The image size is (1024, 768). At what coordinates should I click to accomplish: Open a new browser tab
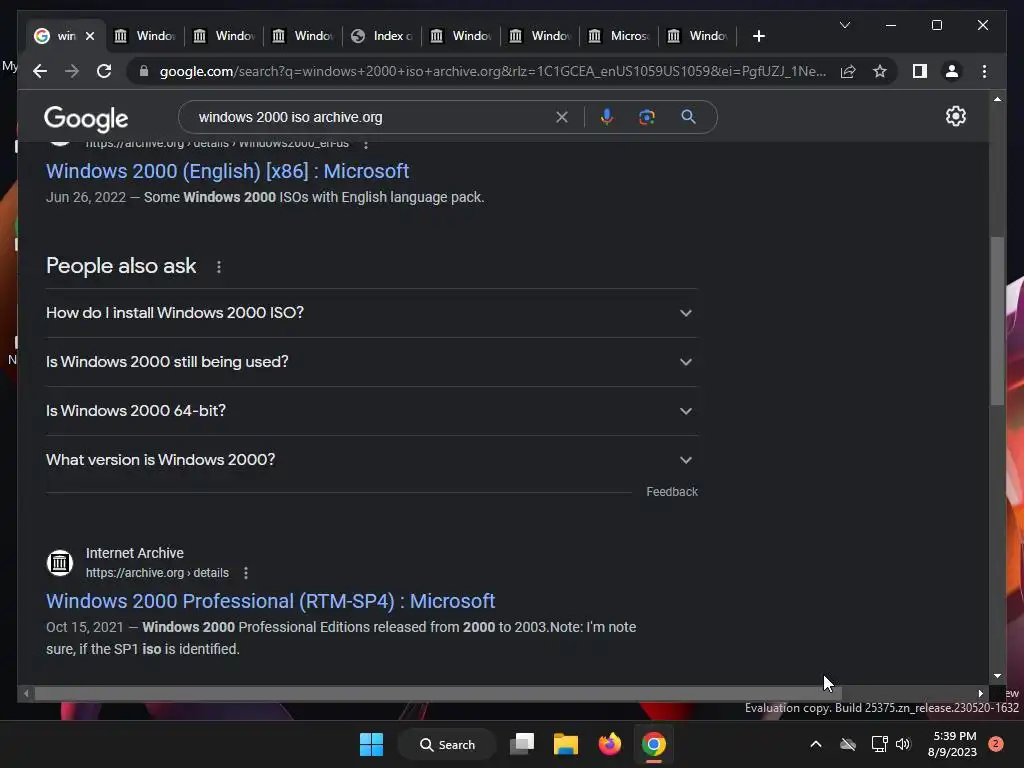coord(758,36)
